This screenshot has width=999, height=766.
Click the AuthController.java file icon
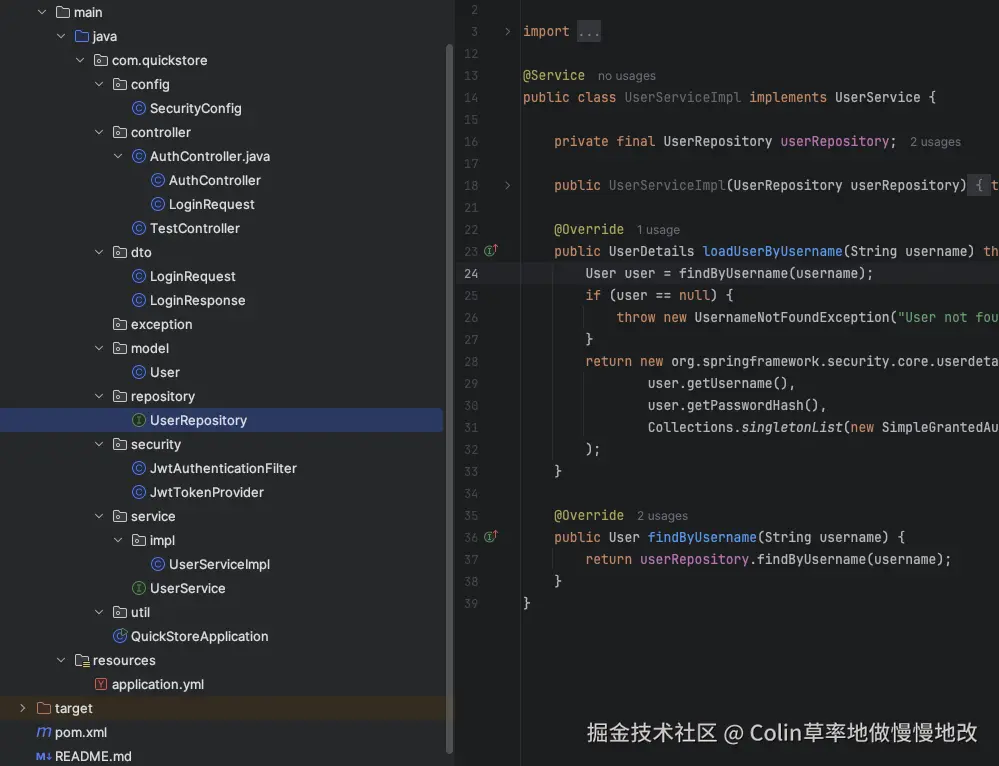[139, 156]
